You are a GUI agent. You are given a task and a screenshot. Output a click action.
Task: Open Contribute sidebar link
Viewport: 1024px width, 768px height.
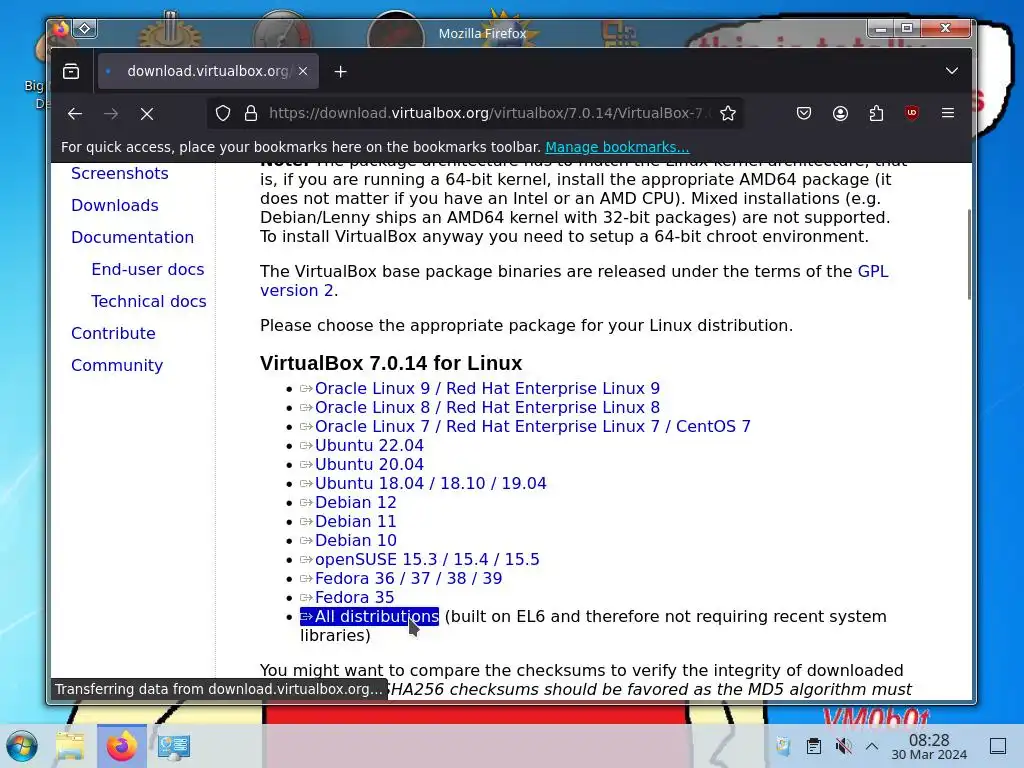(113, 333)
